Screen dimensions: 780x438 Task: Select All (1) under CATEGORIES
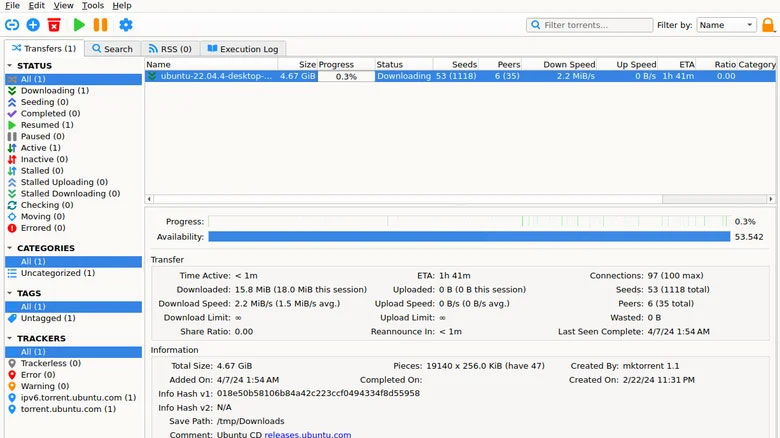[73, 261]
